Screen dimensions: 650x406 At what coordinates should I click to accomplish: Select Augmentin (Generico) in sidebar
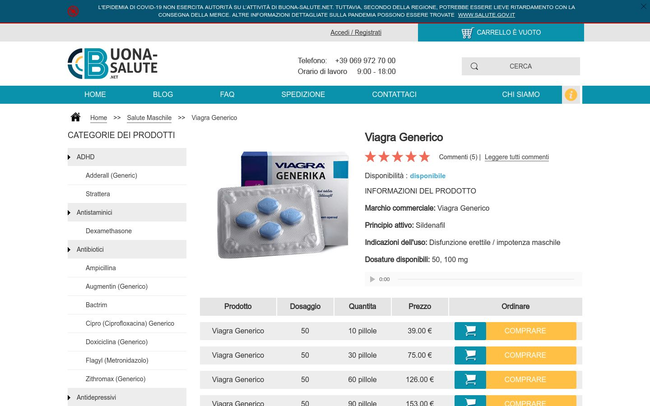click(116, 287)
